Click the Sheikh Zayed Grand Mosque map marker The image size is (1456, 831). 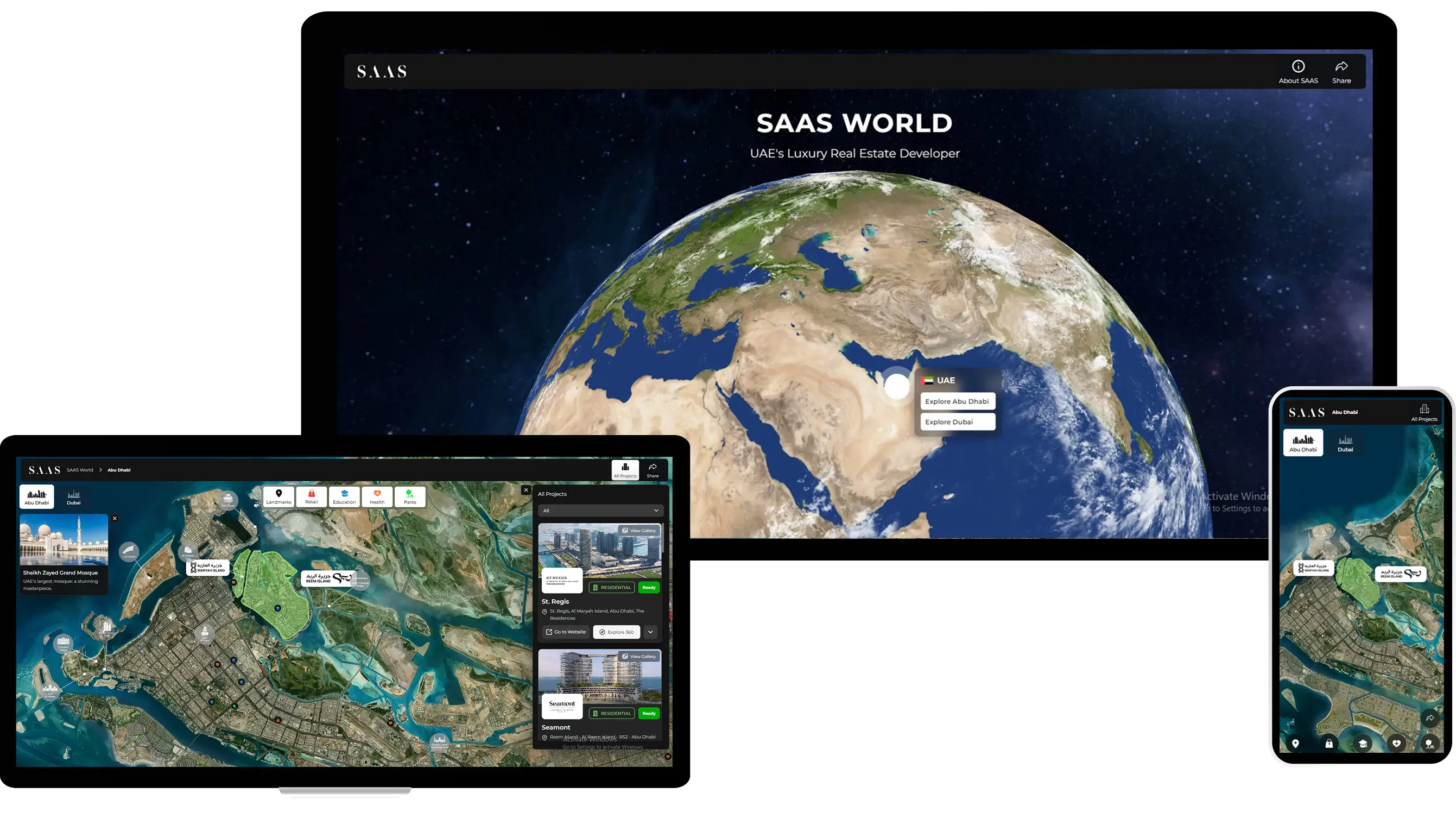click(439, 742)
